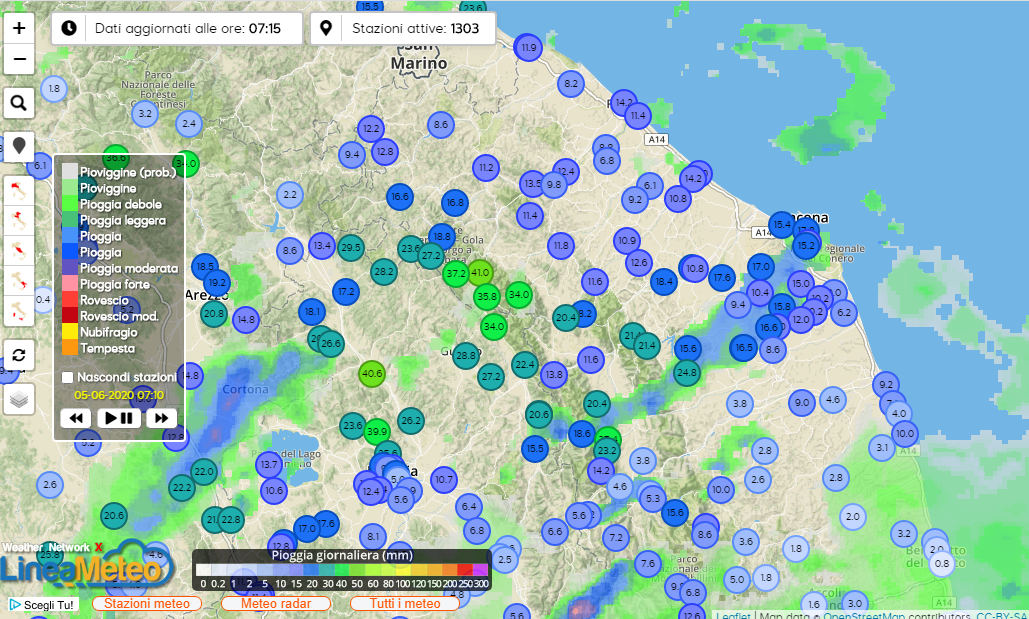The image size is (1029, 619).
Task: Open the magnifier search tool
Action: click(x=19, y=103)
